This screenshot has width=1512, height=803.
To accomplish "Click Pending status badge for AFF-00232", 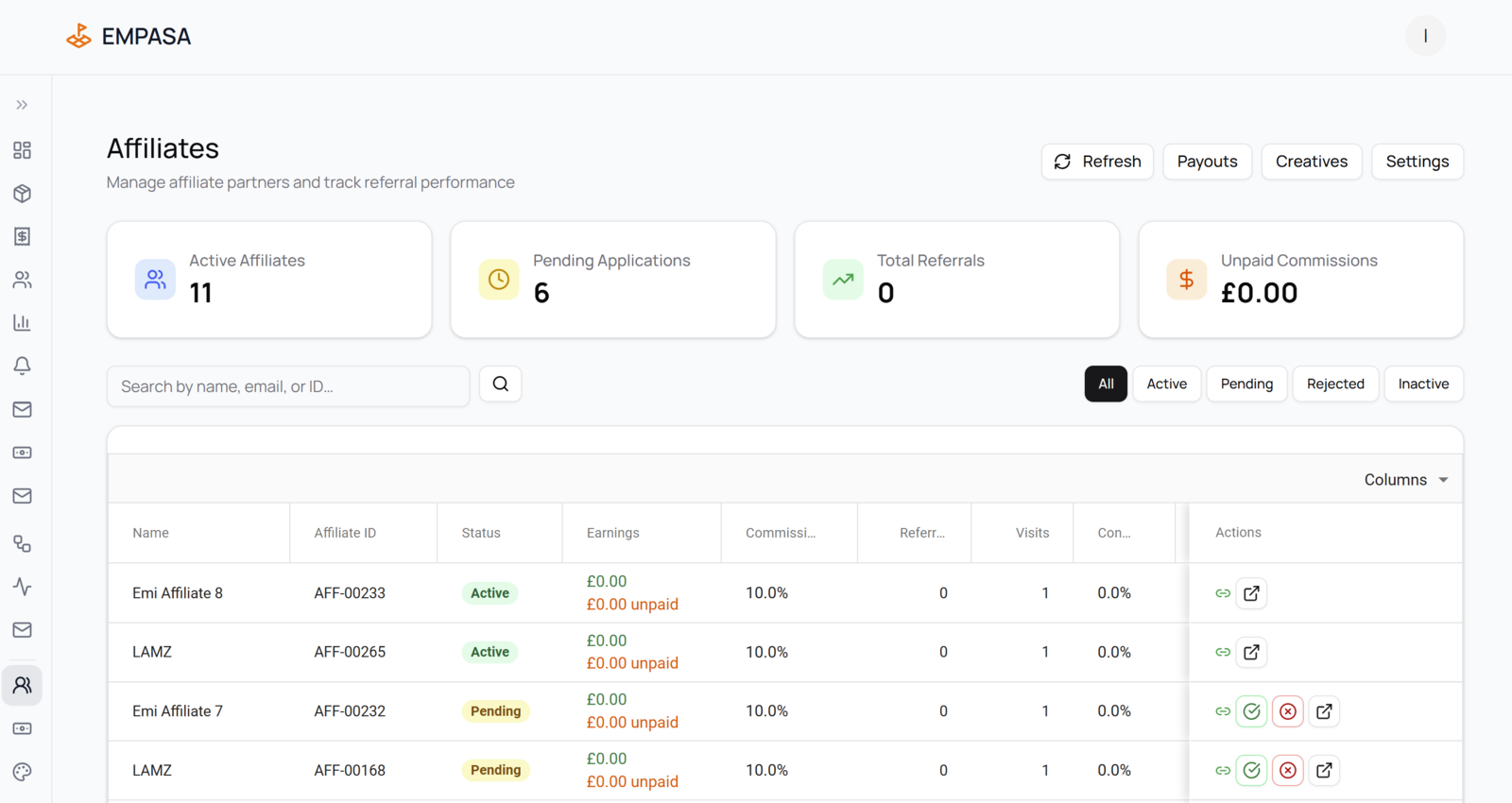I will [495, 711].
